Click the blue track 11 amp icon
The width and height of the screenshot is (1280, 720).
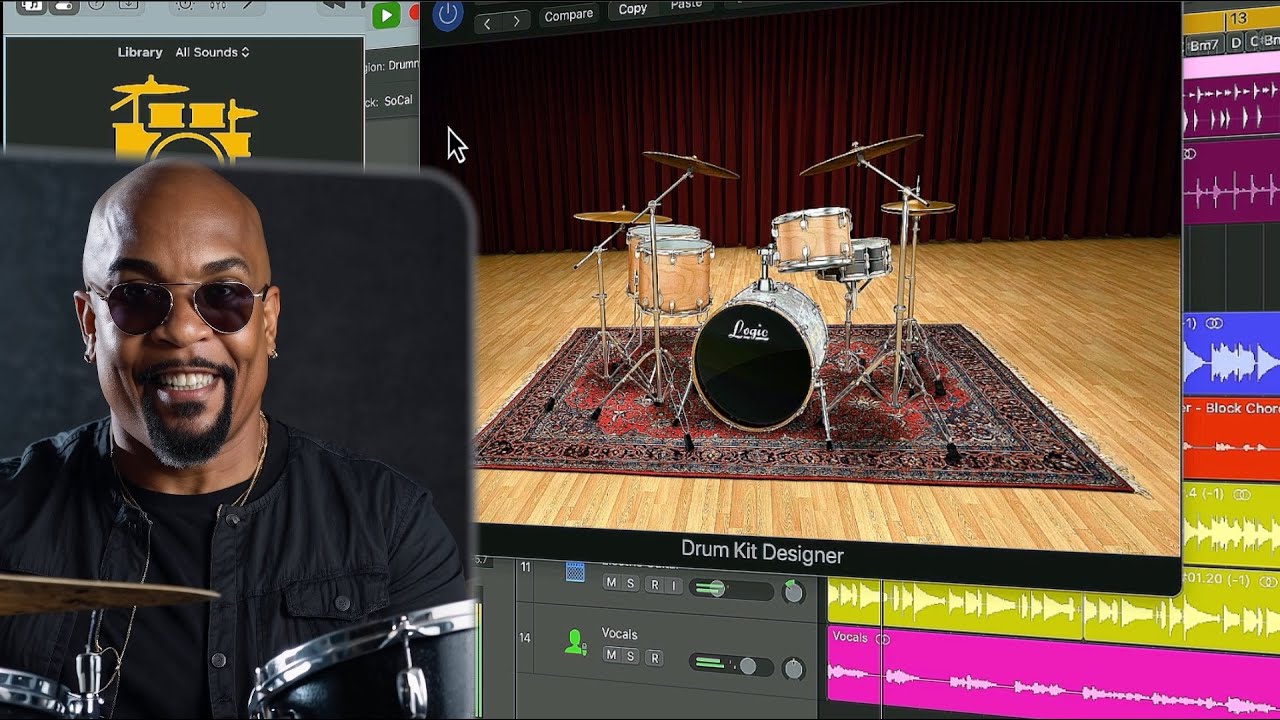(x=575, y=571)
